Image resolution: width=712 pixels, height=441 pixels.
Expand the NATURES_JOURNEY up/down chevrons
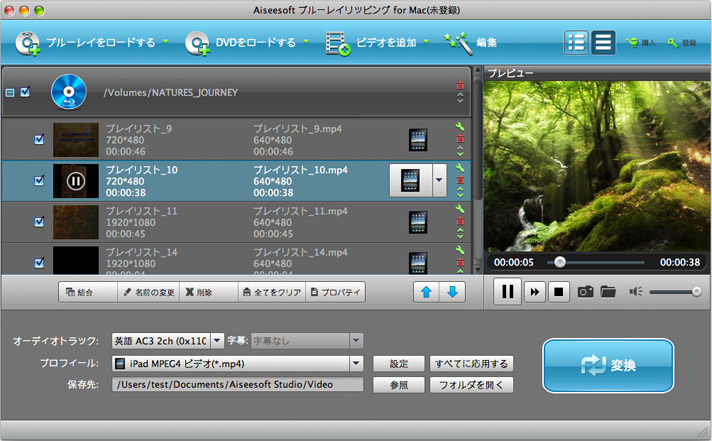click(x=460, y=98)
